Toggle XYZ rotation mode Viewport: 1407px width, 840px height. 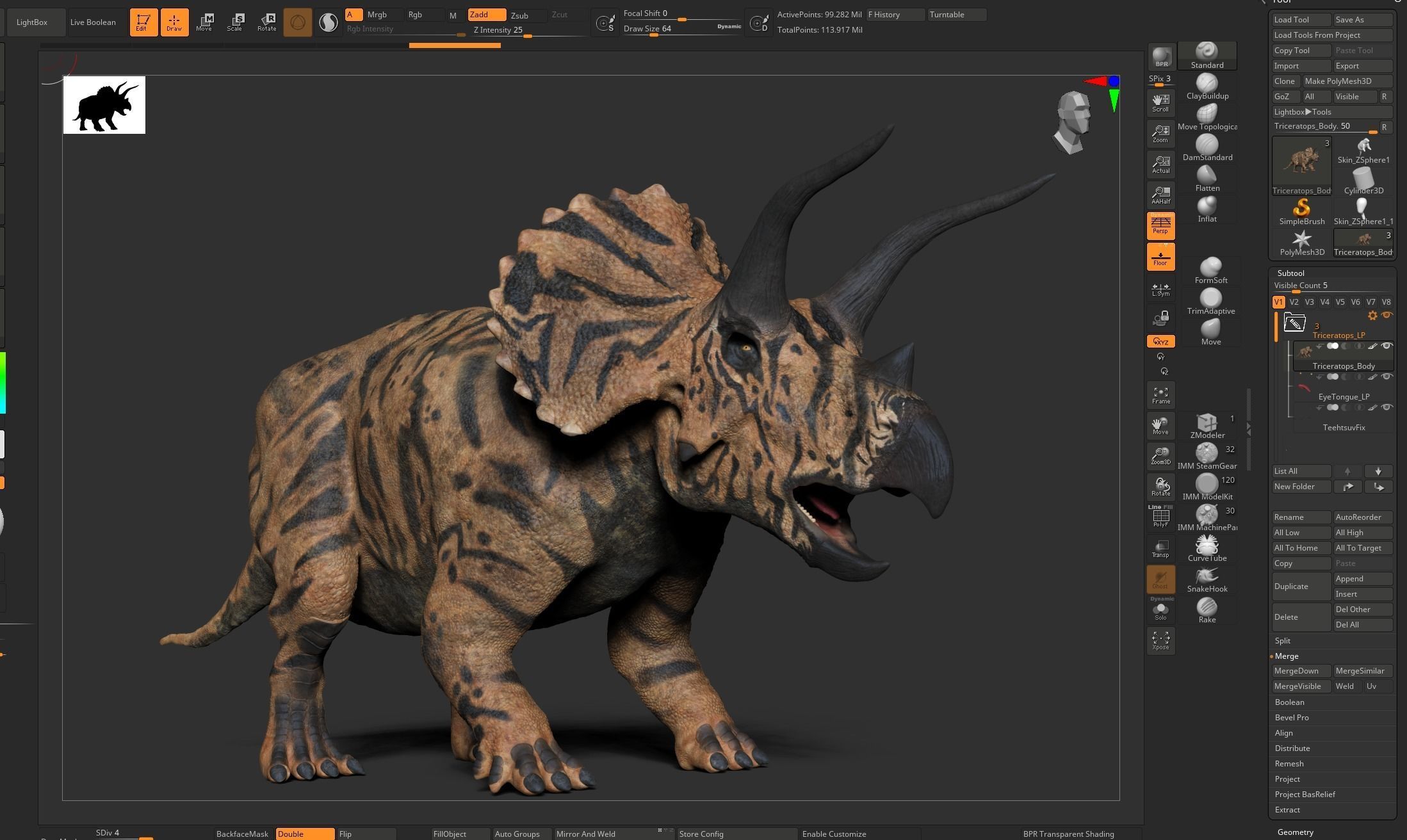1160,341
